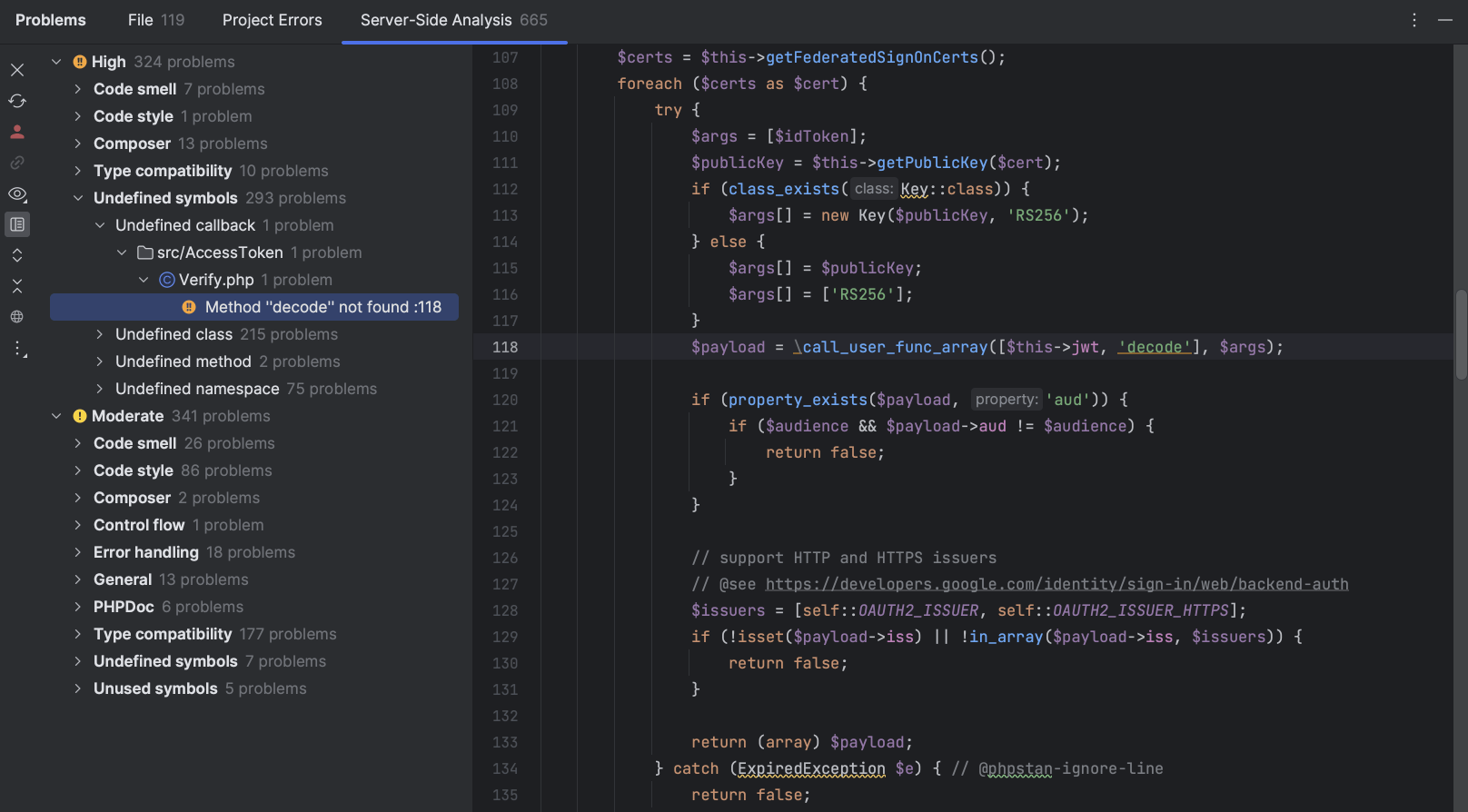Click the red user icon in sidebar
Viewport: 1468px width, 812px height.
tap(17, 132)
